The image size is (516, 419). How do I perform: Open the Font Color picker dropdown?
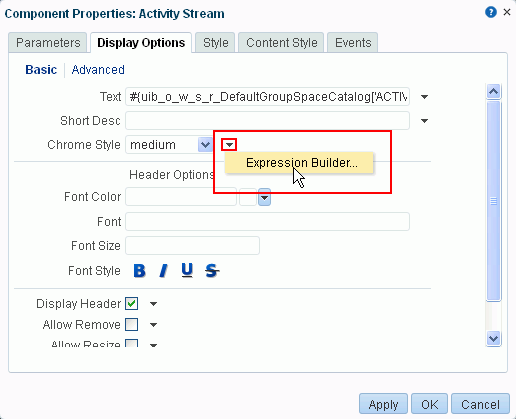tap(264, 197)
